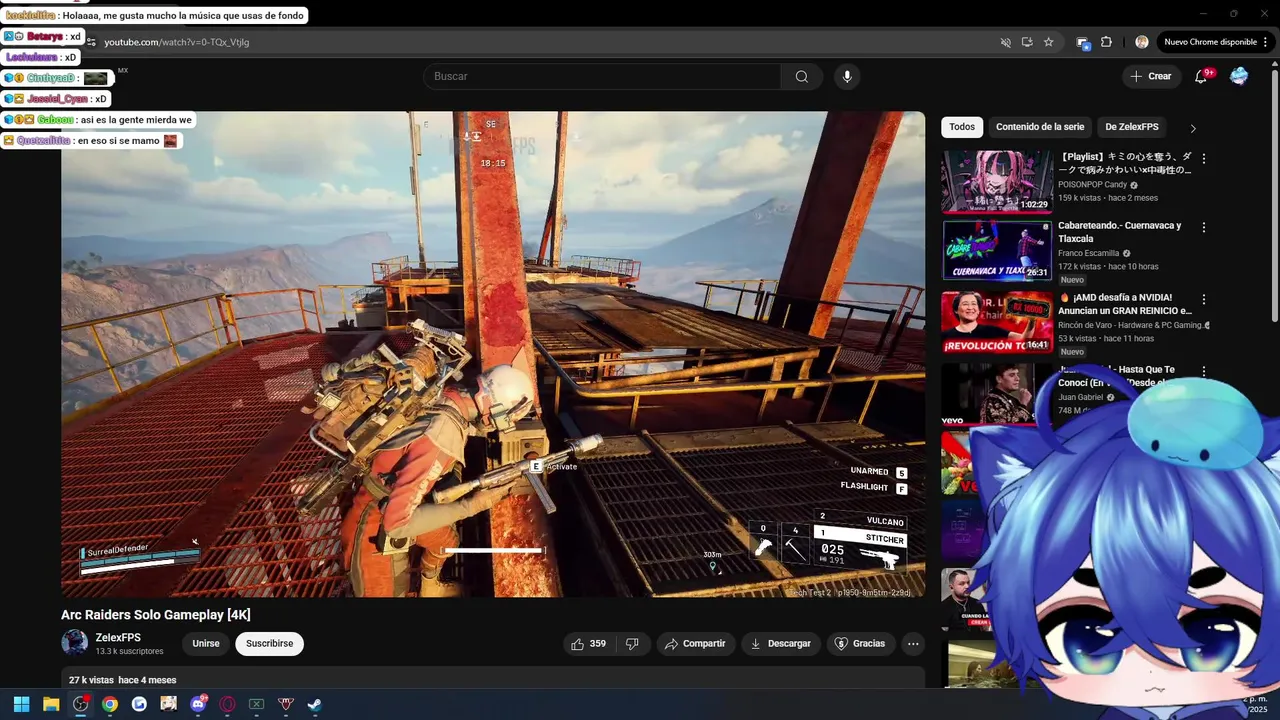
Task: Click the Suscribirse button
Action: click(x=270, y=644)
